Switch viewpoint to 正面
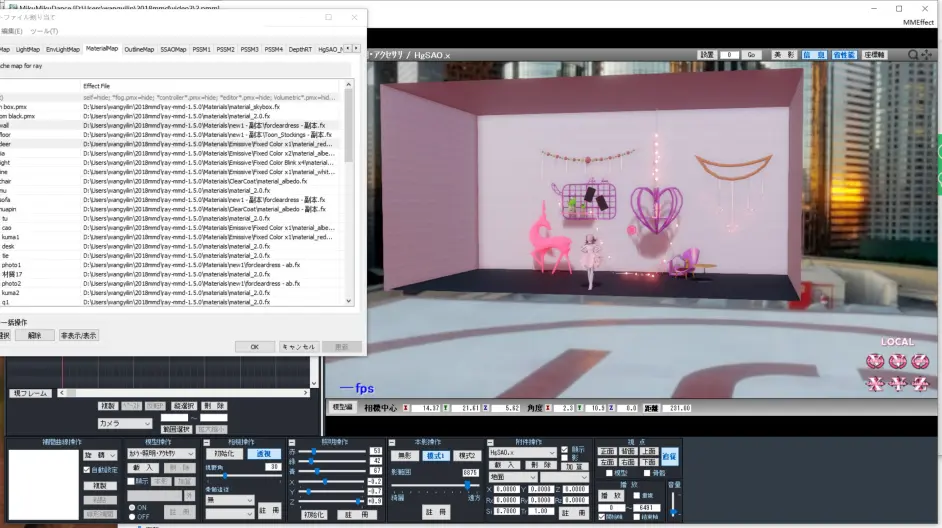Viewport: 942px width, 528px height. tap(607, 451)
